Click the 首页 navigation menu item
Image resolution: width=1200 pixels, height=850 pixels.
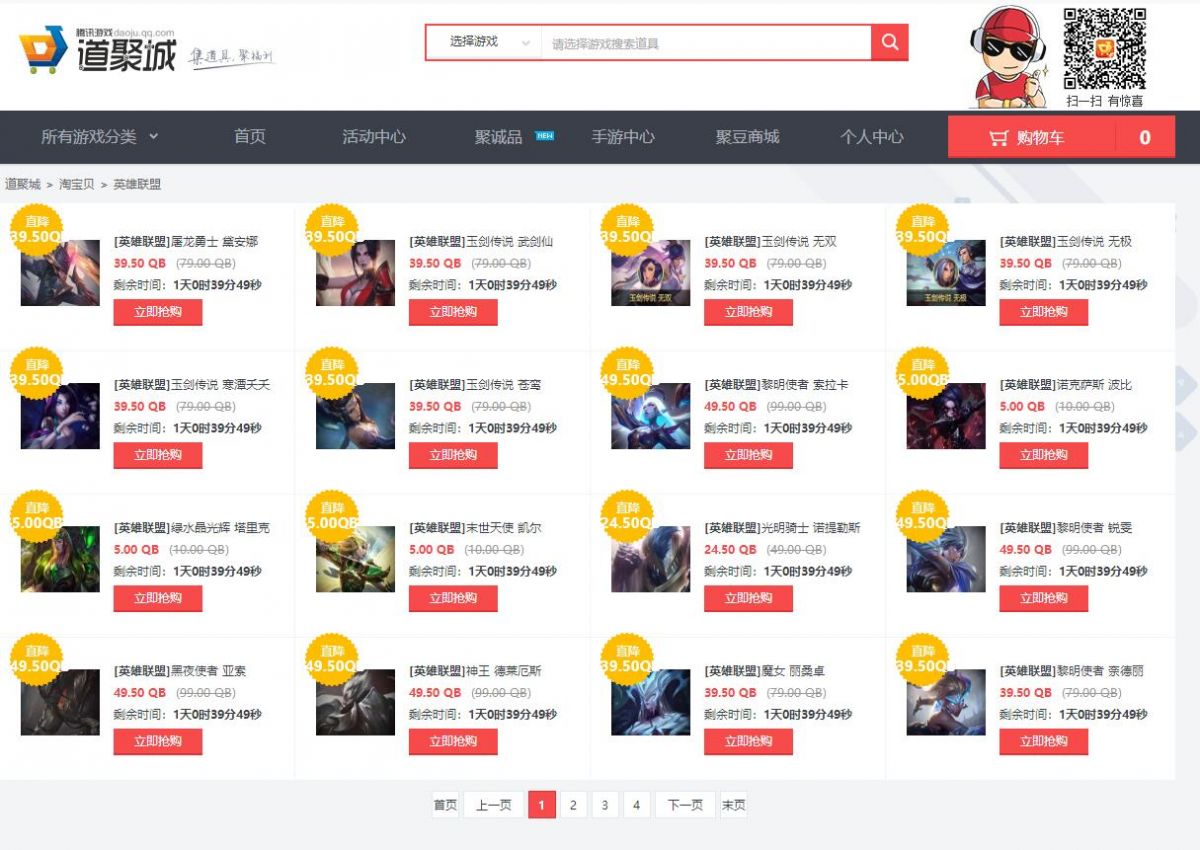click(249, 137)
